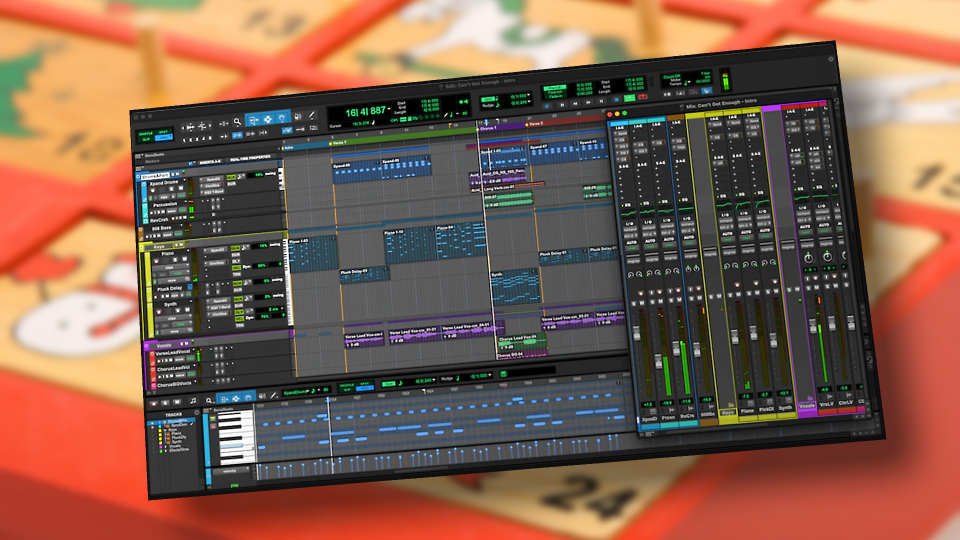Click TRACKS header in MIDI editor
The image size is (960, 540).
pos(174,414)
